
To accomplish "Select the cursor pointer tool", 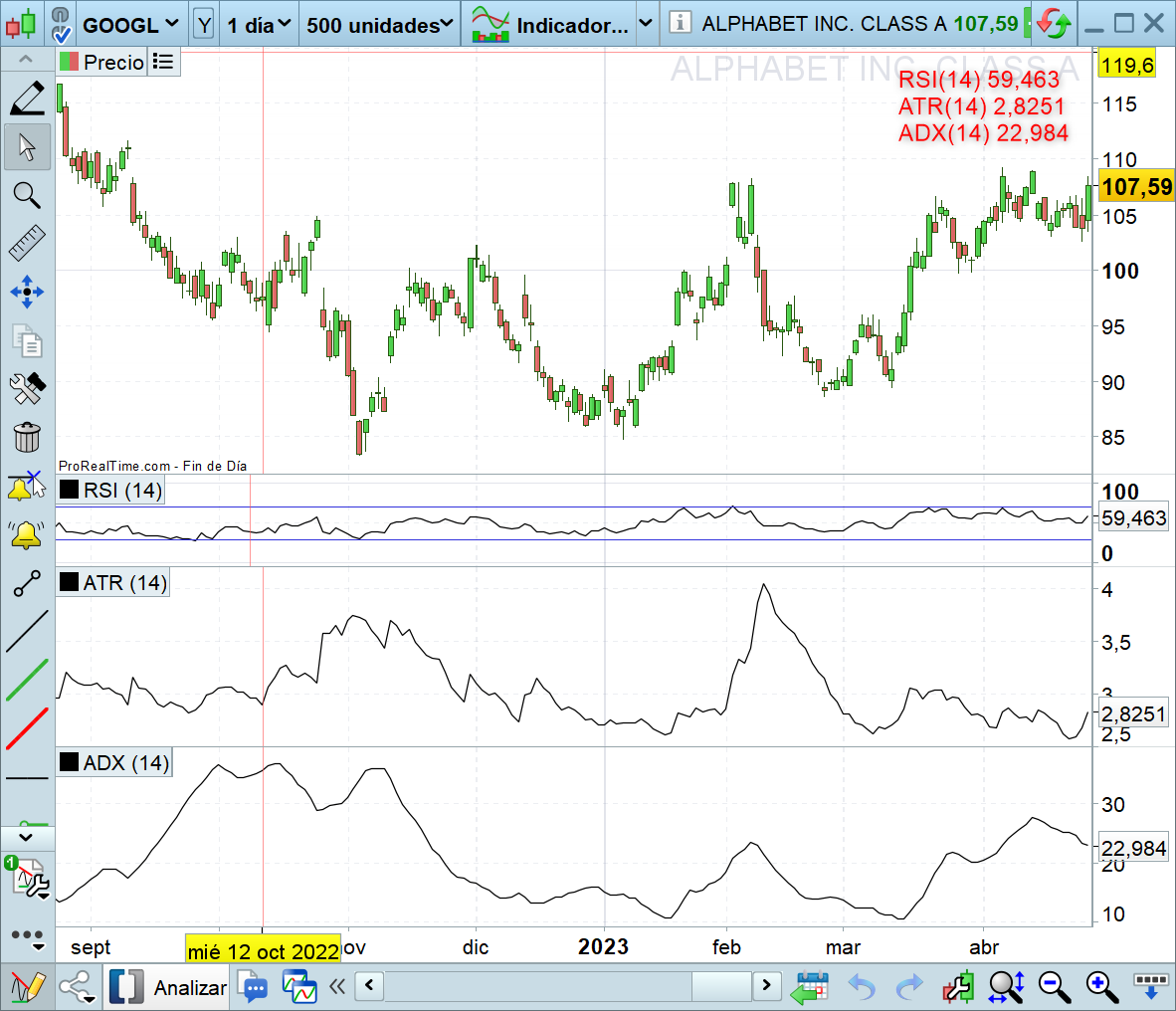I will (27, 147).
